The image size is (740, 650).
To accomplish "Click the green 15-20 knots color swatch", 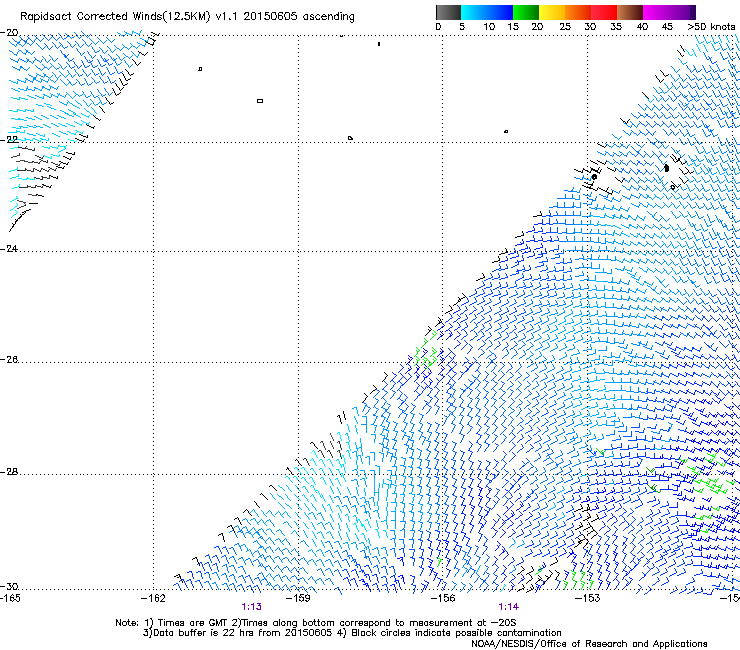I will pyautogui.click(x=526, y=12).
